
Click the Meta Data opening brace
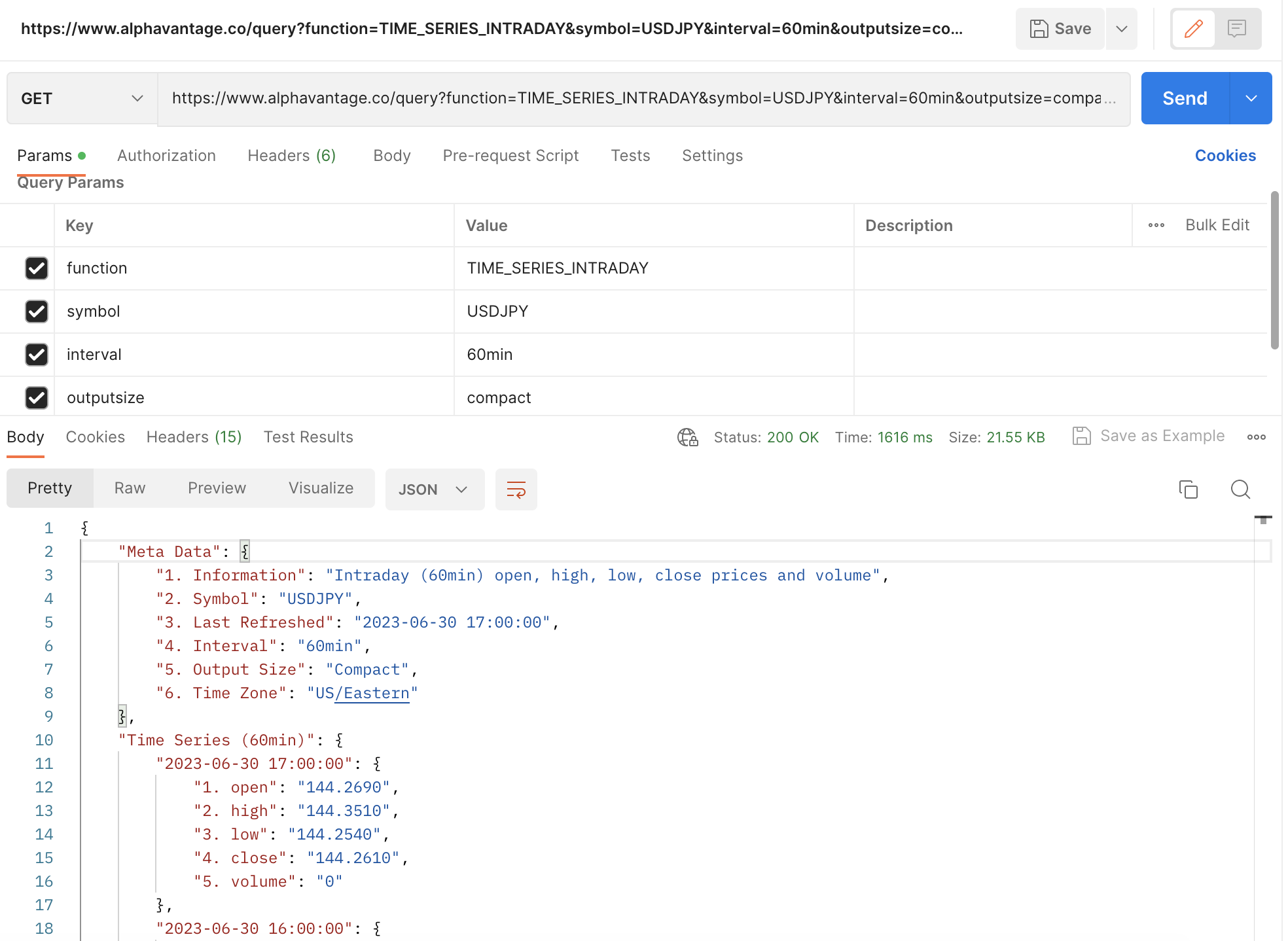[245, 552]
